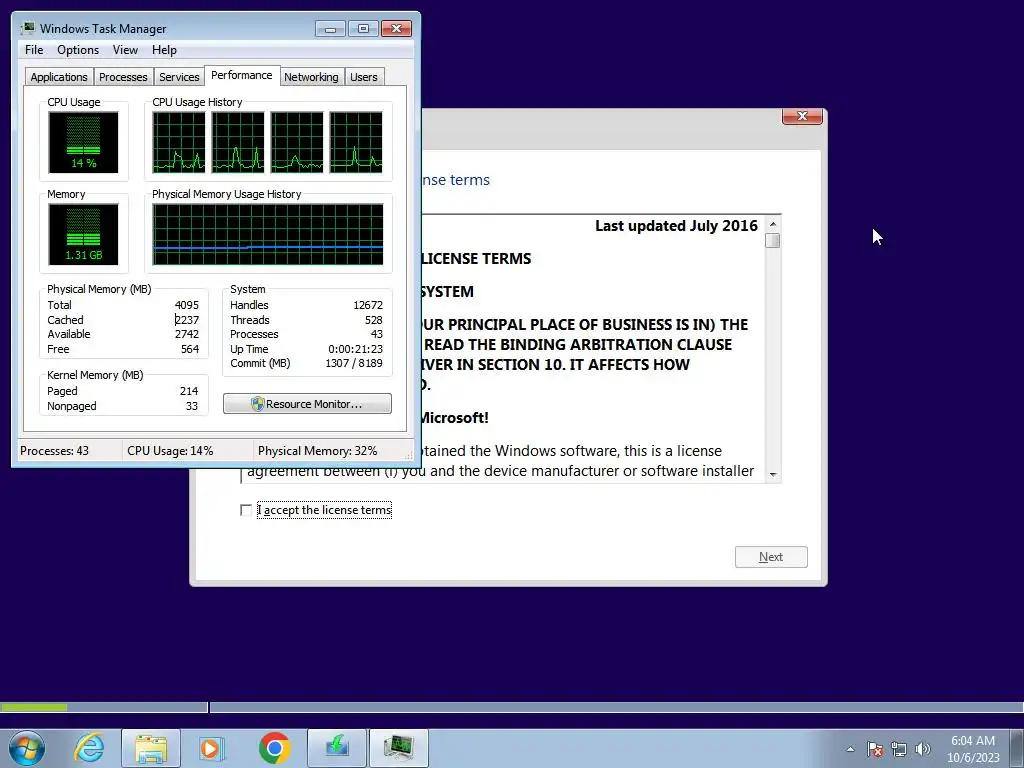Click the Available value 2742
Viewport: 1024px width, 768px height.
pos(187,334)
